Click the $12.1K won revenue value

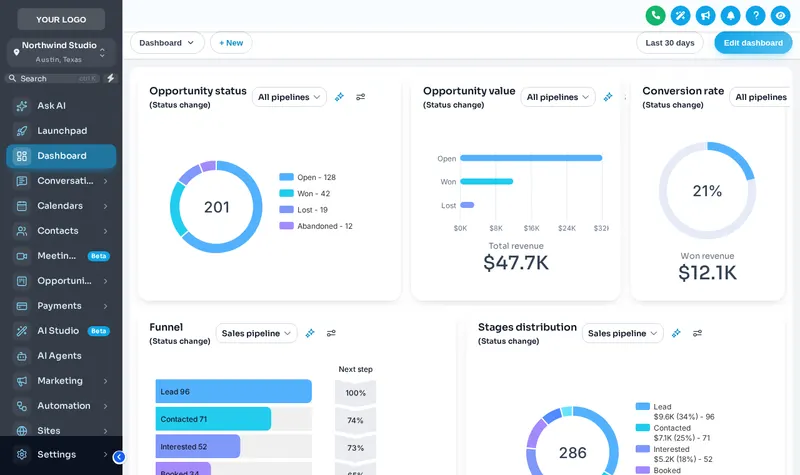pyautogui.click(x=707, y=273)
